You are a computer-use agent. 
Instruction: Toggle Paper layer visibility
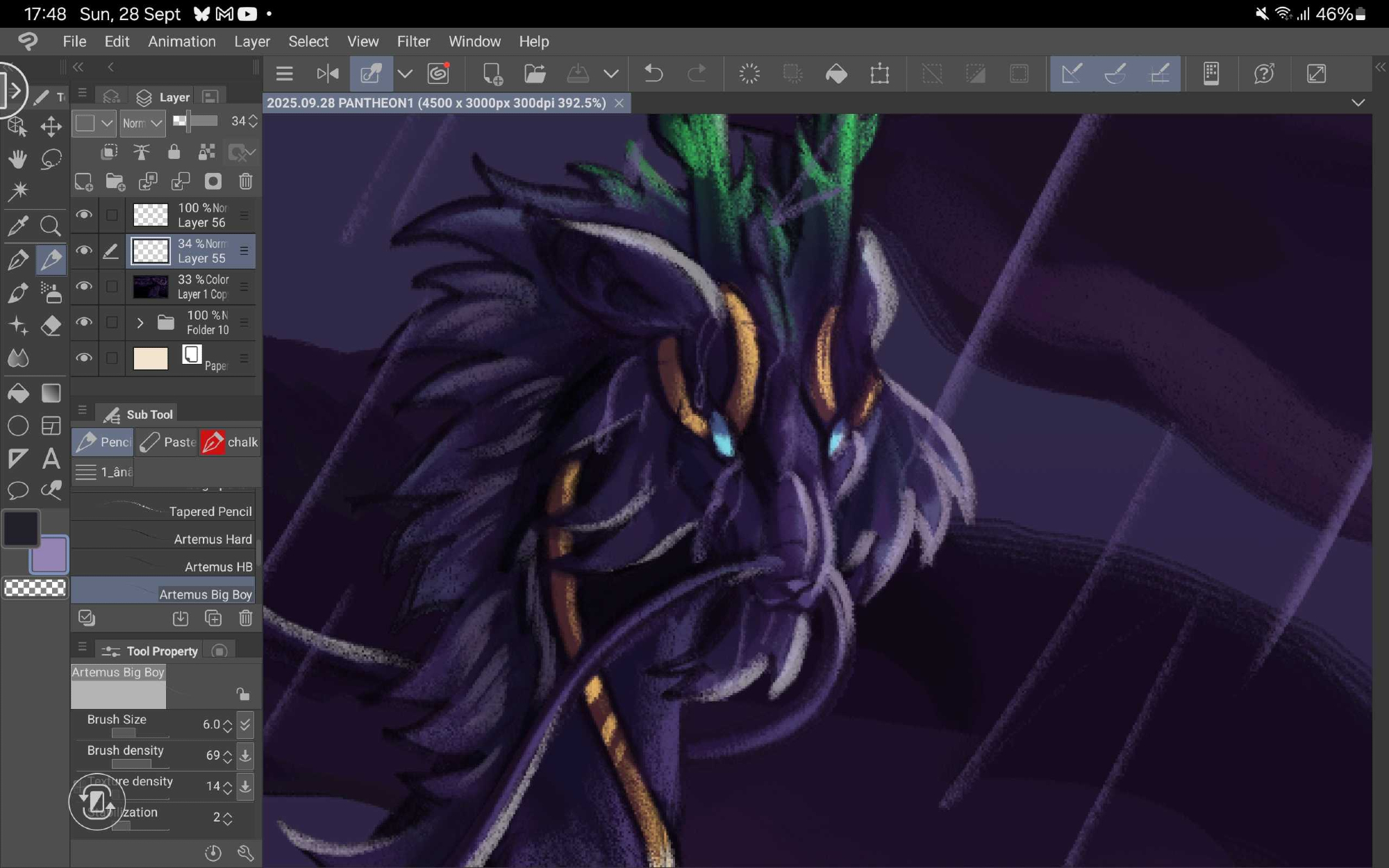(84, 358)
